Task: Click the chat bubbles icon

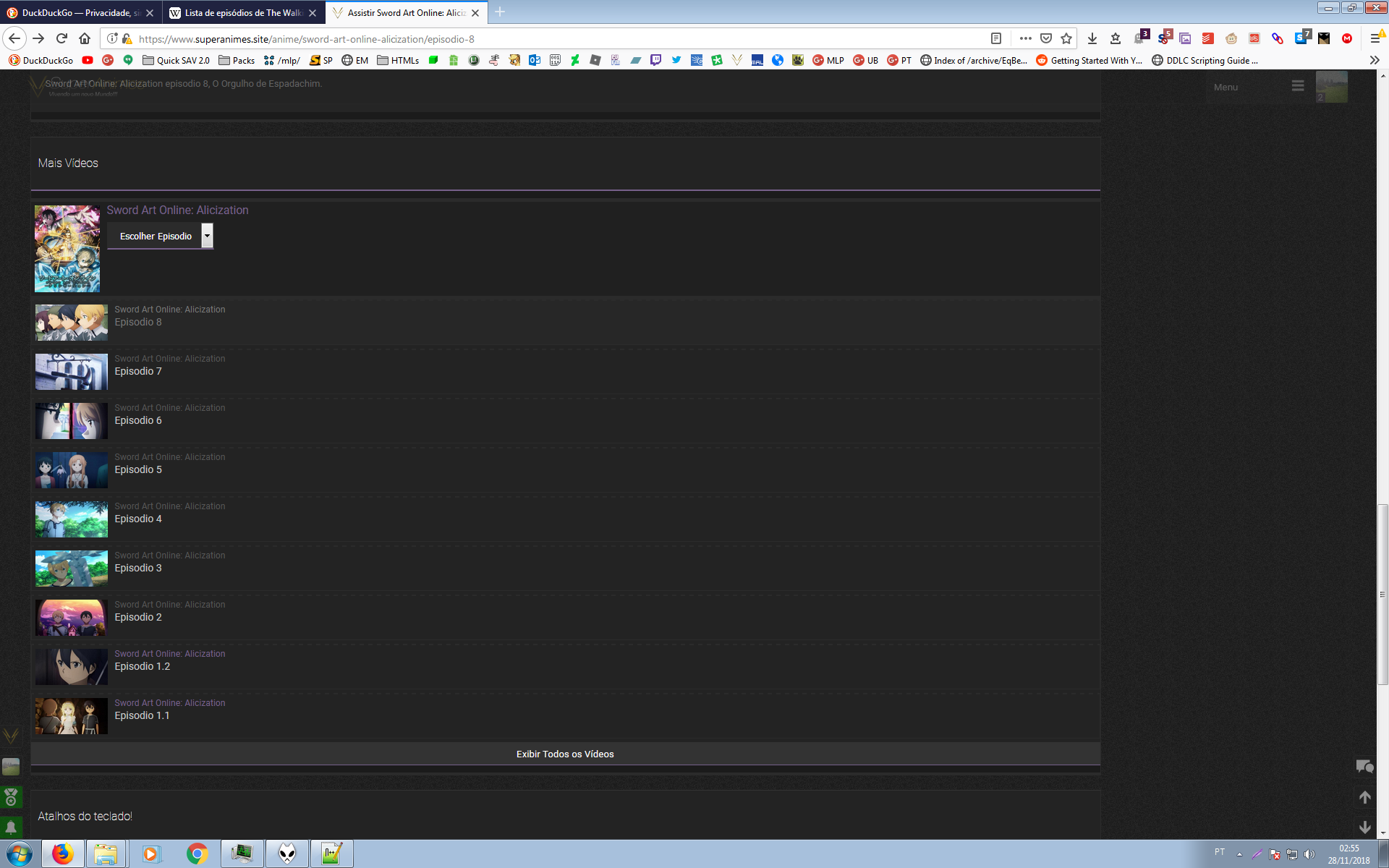Action: click(1364, 766)
